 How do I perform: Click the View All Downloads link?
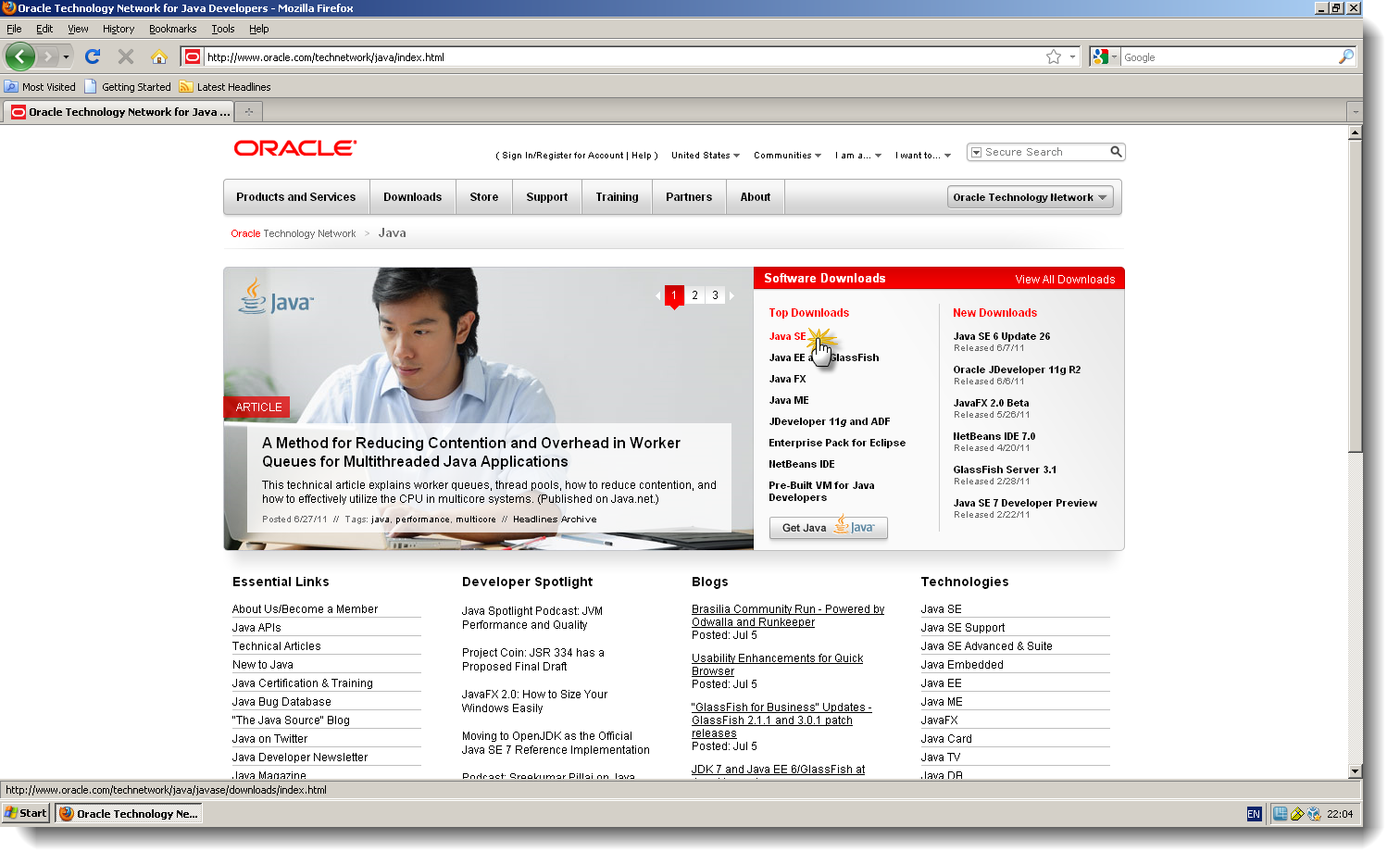pyautogui.click(x=1065, y=278)
